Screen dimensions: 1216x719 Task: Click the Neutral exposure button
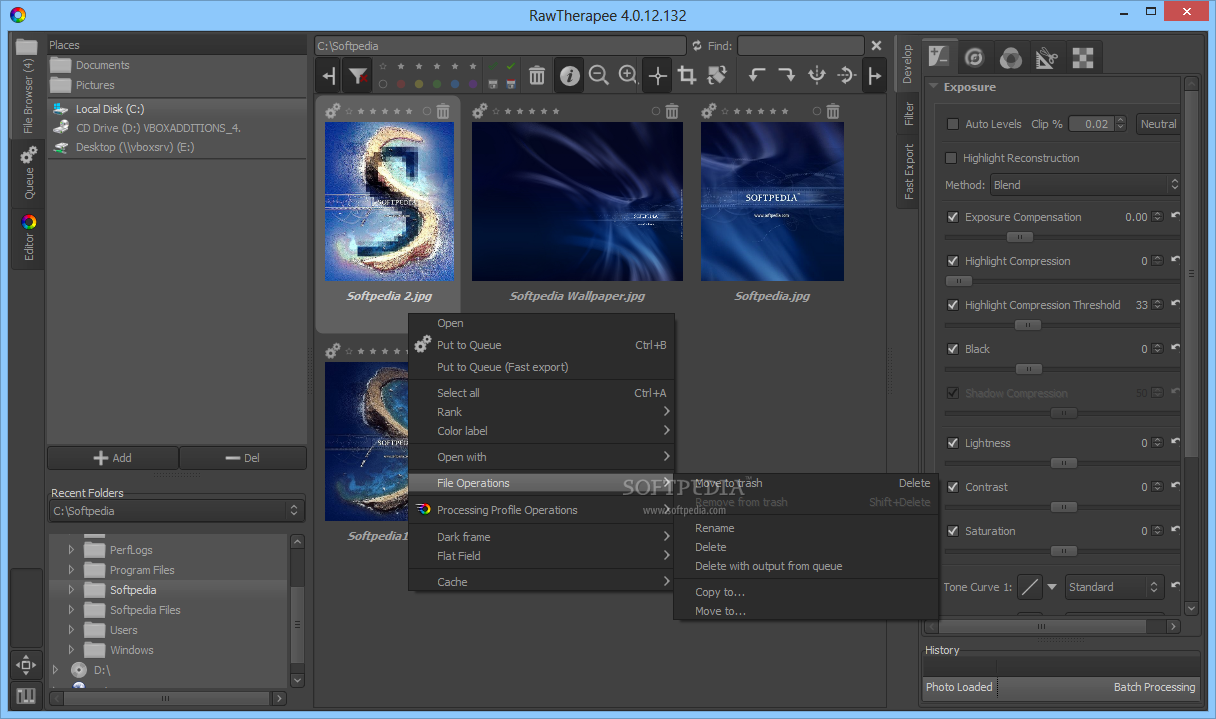coord(1158,124)
